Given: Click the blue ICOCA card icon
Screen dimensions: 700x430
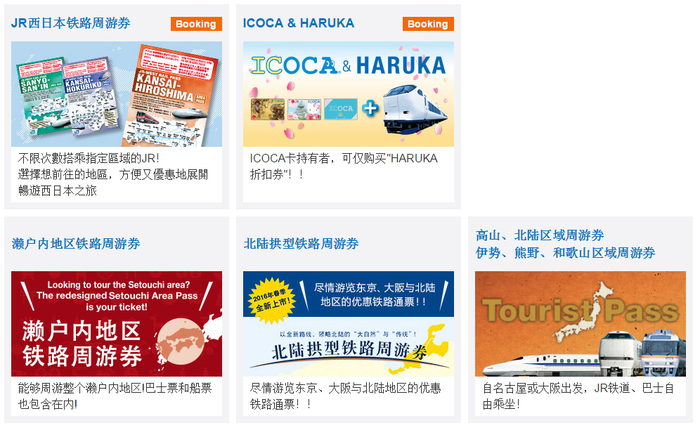Looking at the screenshot, I should pos(341,109).
